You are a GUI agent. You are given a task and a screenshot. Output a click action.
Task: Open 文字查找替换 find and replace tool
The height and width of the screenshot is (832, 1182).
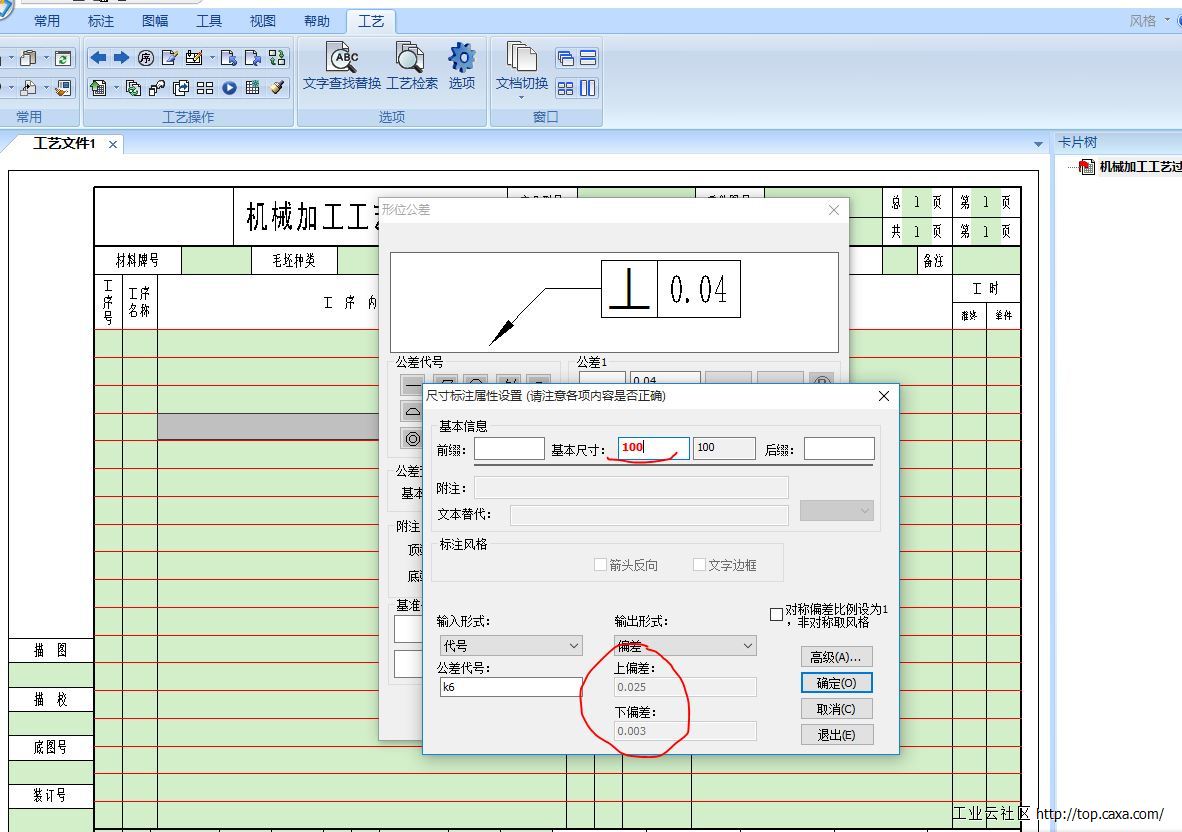(342, 67)
